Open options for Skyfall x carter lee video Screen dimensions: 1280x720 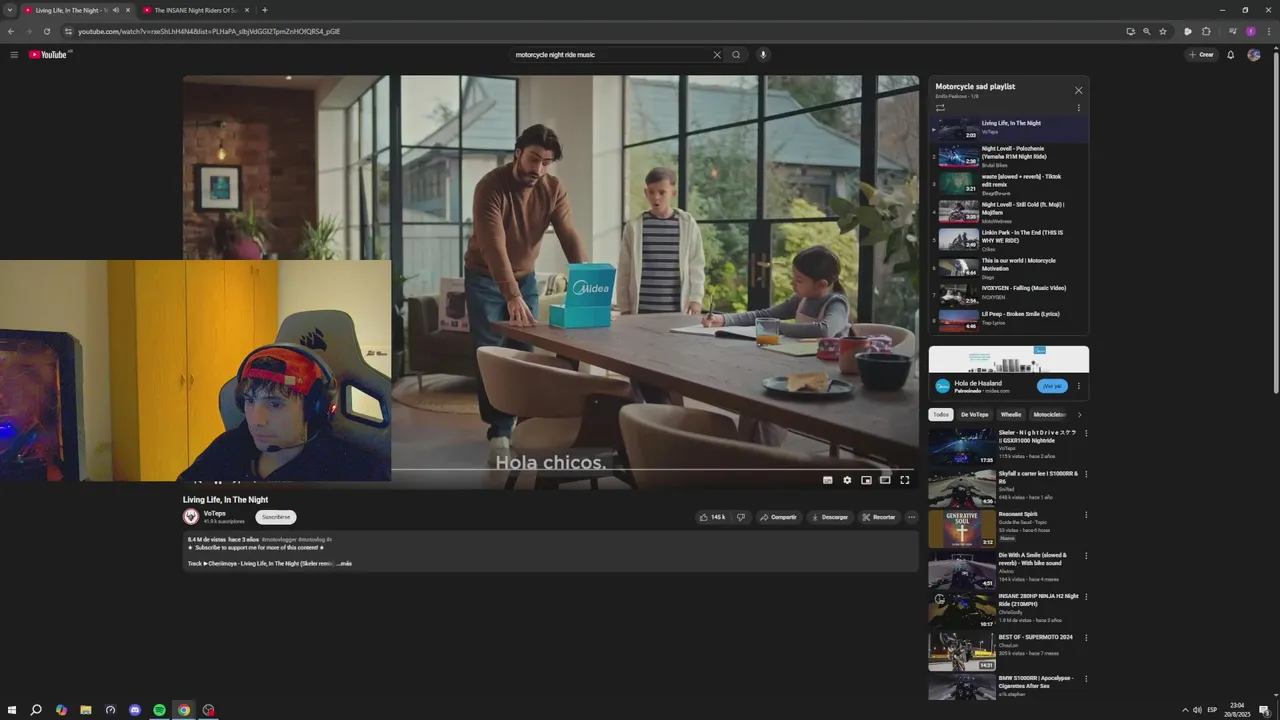click(1086, 475)
